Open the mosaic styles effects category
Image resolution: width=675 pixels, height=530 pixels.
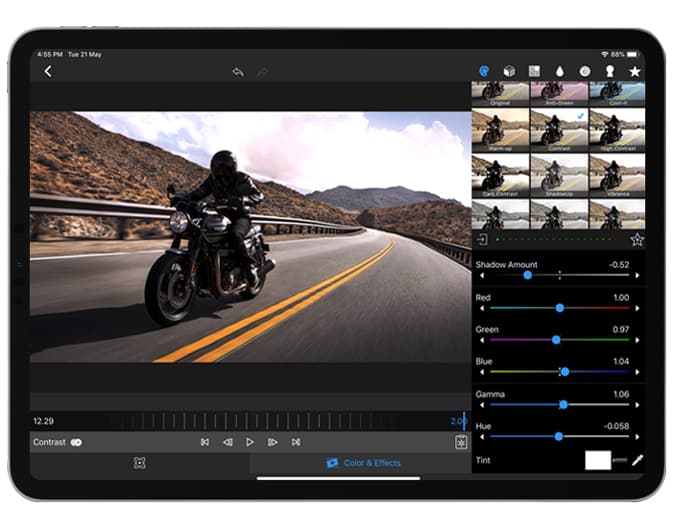(x=534, y=71)
